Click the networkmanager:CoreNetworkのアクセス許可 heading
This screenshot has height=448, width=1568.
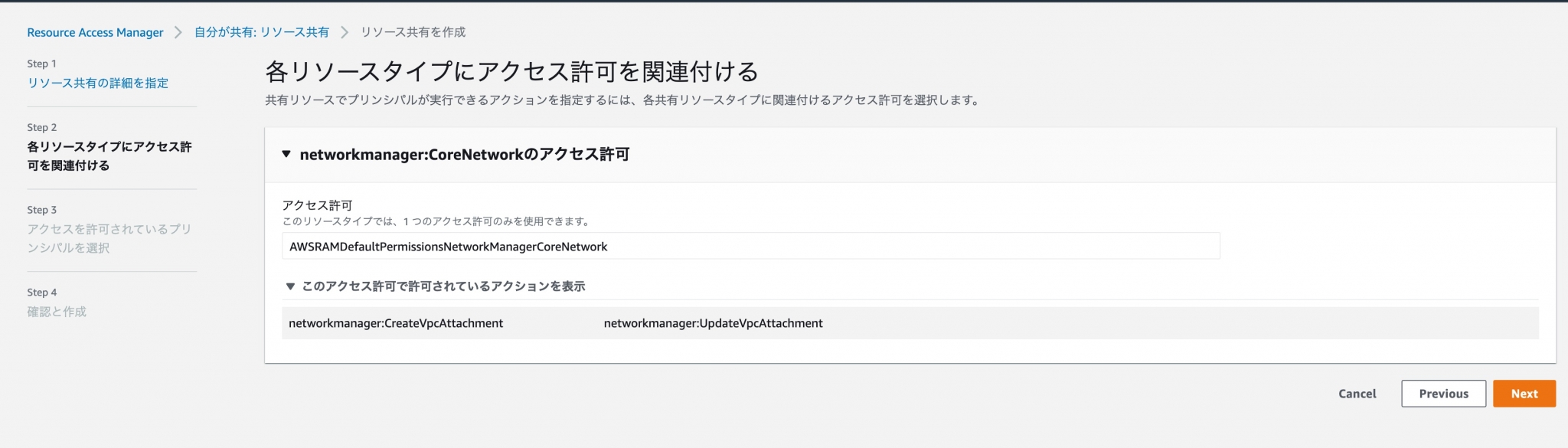[465, 154]
